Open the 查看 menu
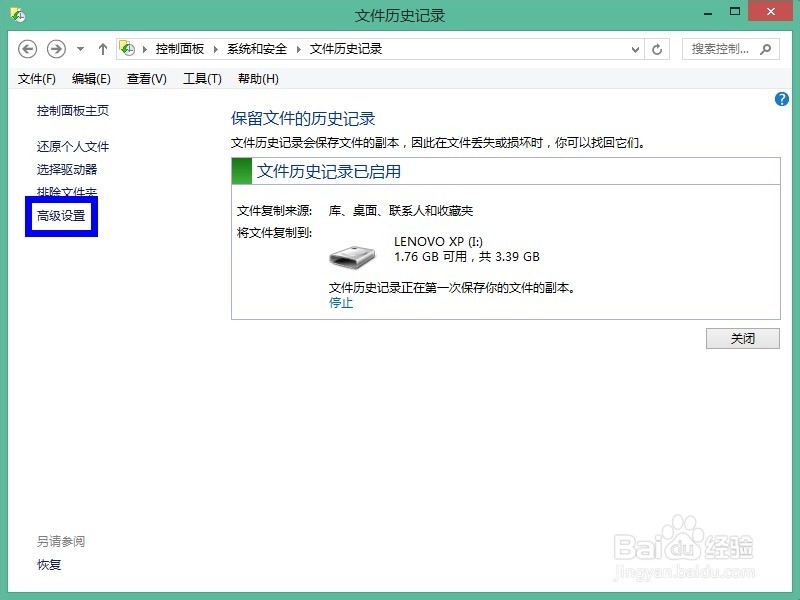 [145, 78]
